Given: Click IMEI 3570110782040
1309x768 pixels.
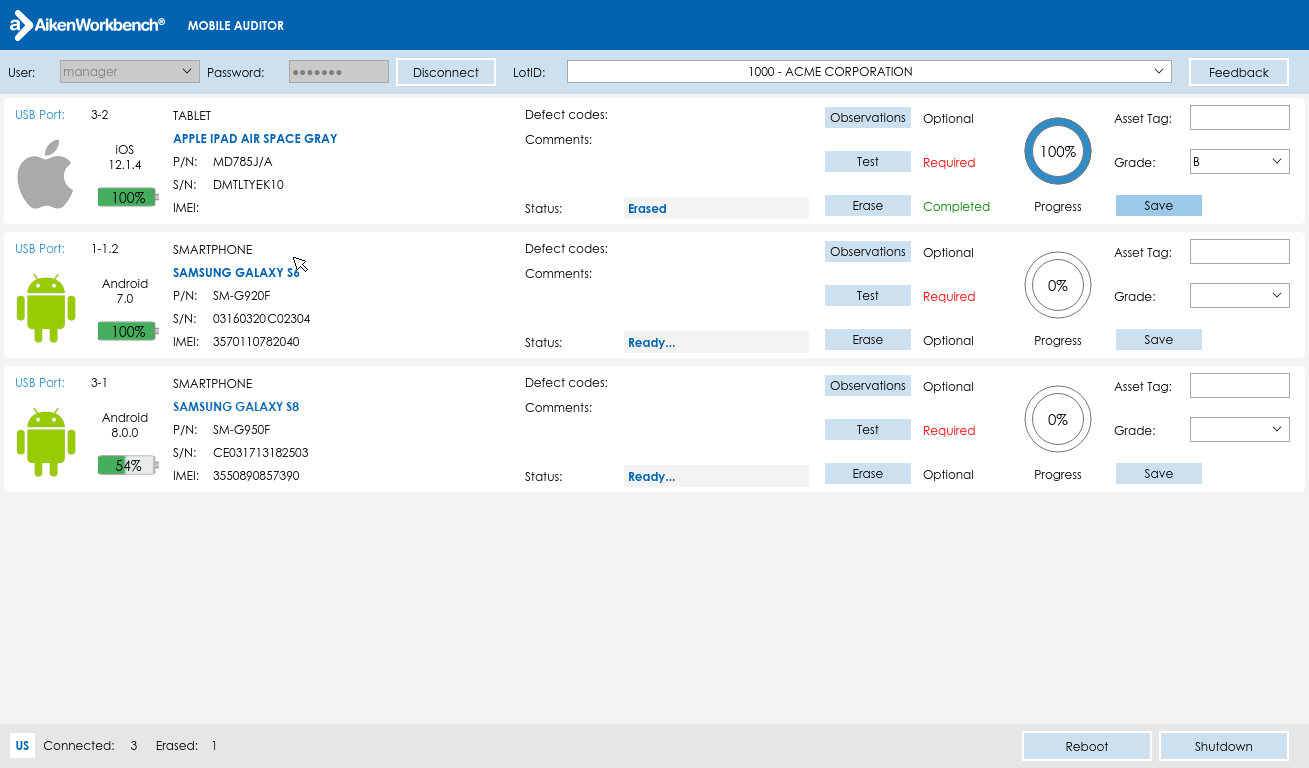Looking at the screenshot, I should 256,342.
